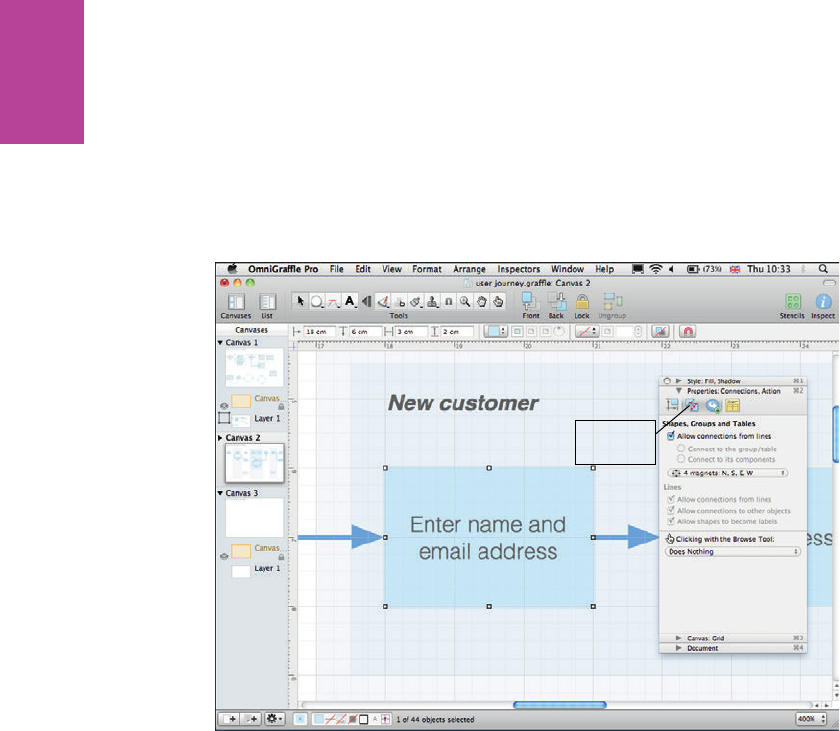This screenshot has height=731, width=840.
Task: Select the Zoom magnifier tool
Action: tap(465, 302)
